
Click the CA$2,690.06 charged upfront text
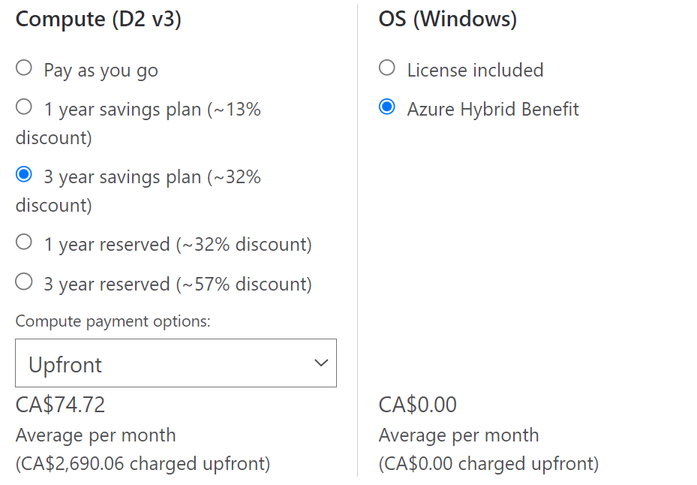(143, 464)
